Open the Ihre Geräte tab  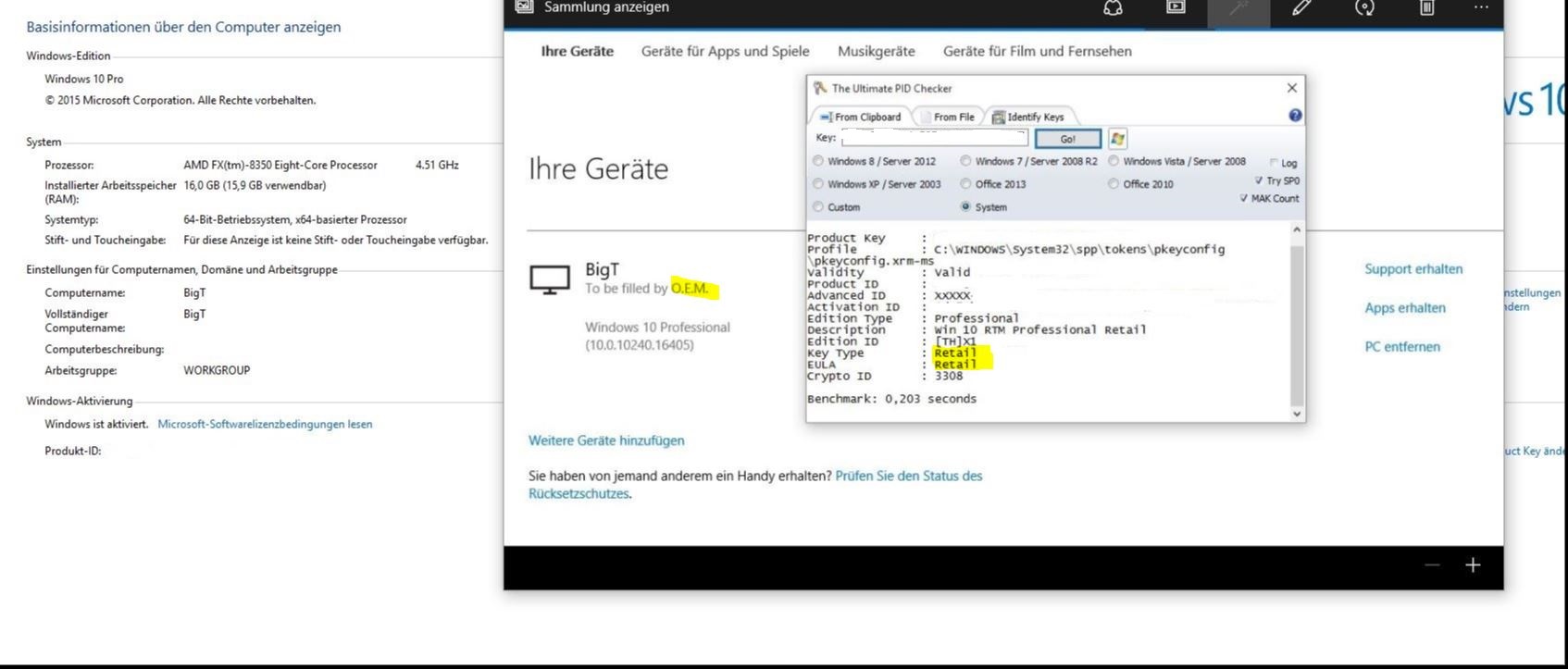click(578, 52)
